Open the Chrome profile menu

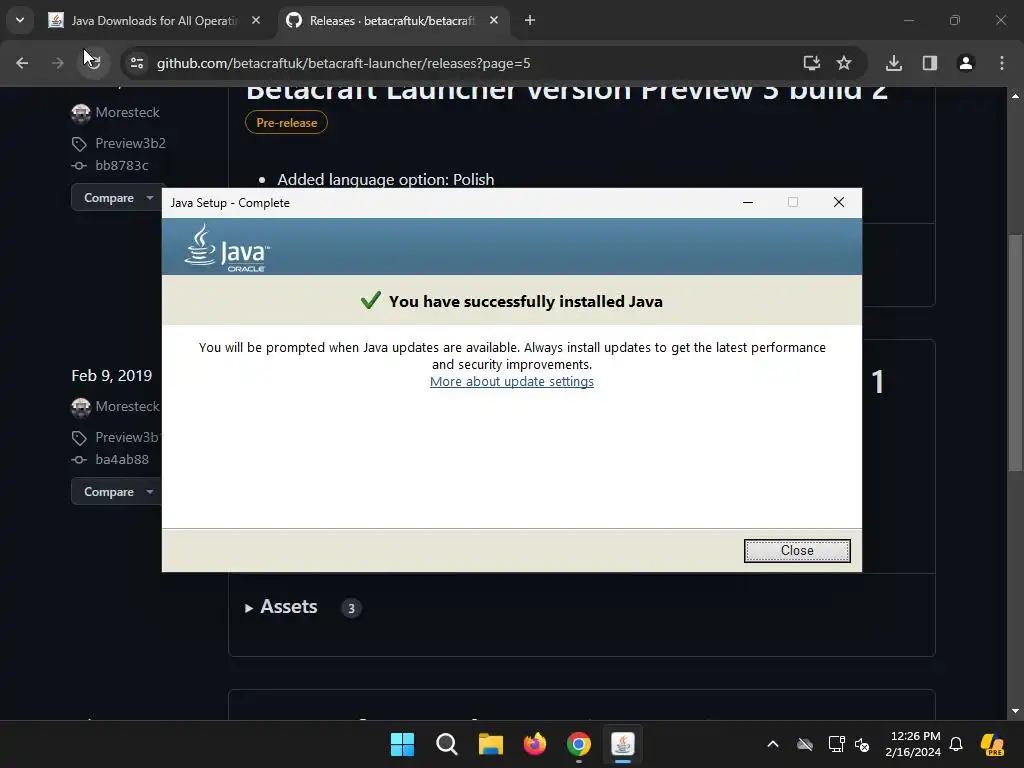click(965, 63)
